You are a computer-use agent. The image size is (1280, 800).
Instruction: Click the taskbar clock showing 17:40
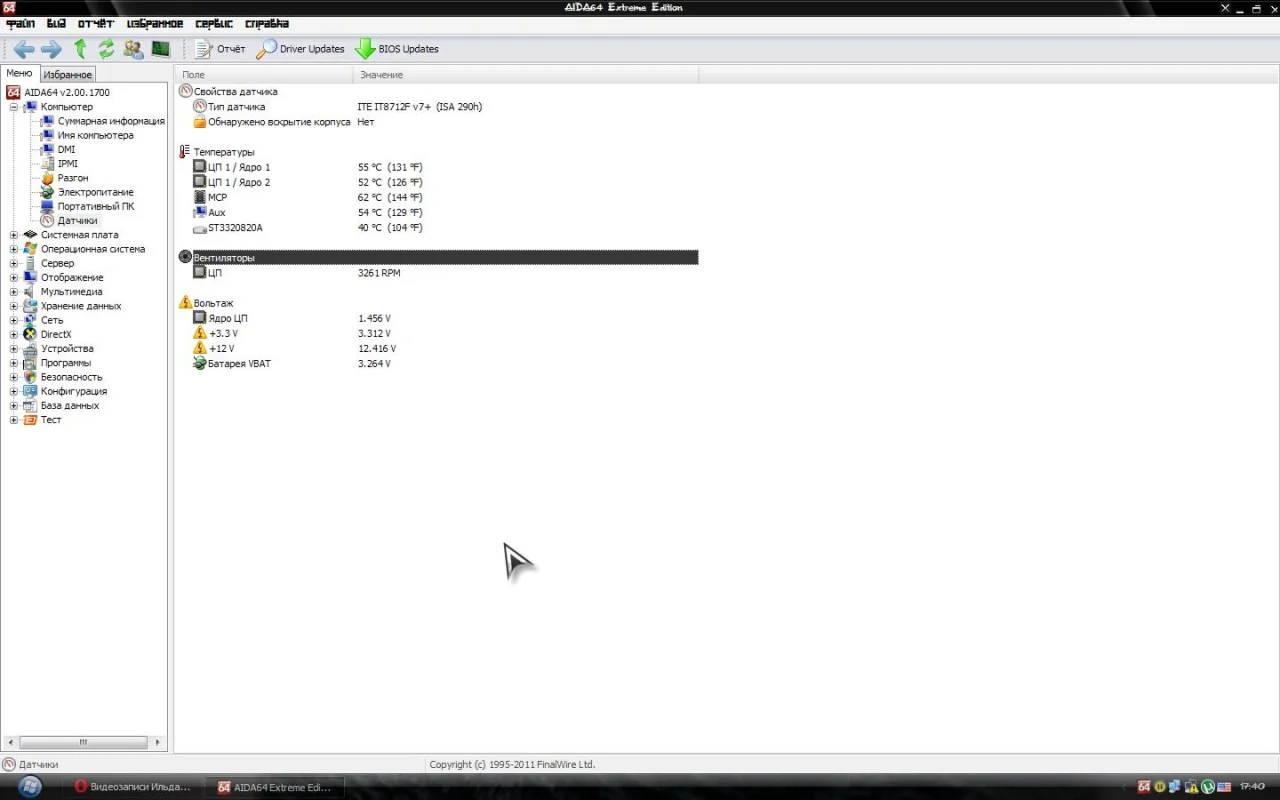coord(1252,787)
